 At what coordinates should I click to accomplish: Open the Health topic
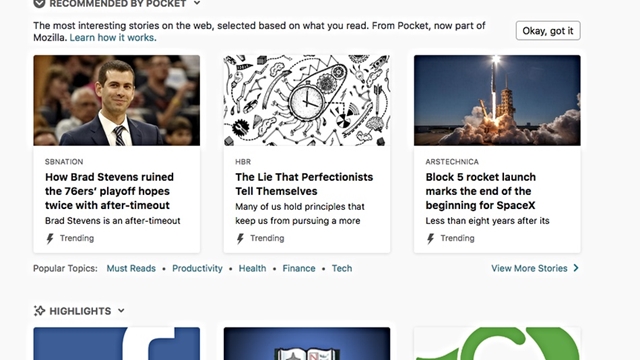[252, 268]
